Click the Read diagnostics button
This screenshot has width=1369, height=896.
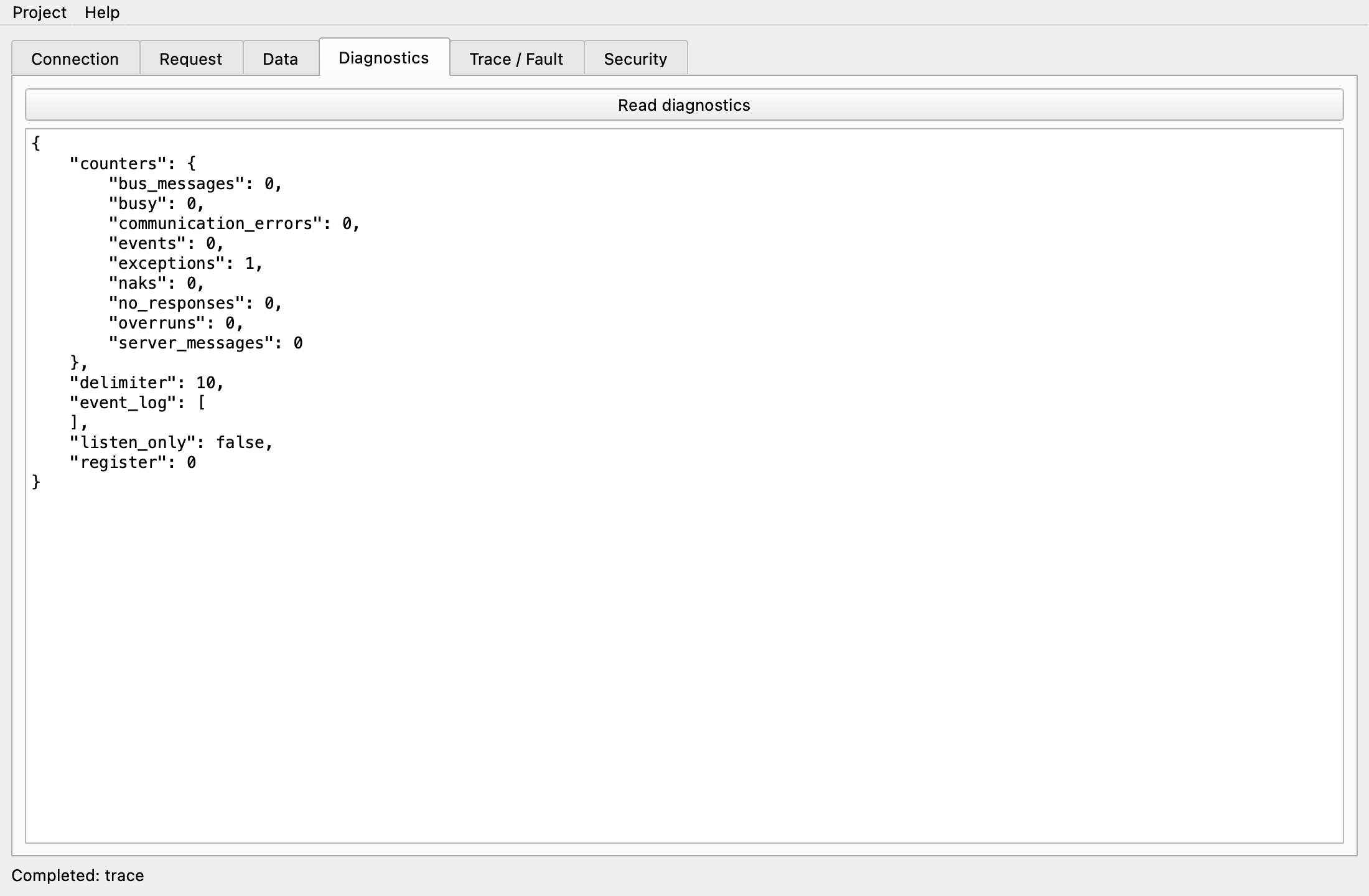pyautogui.click(x=684, y=105)
